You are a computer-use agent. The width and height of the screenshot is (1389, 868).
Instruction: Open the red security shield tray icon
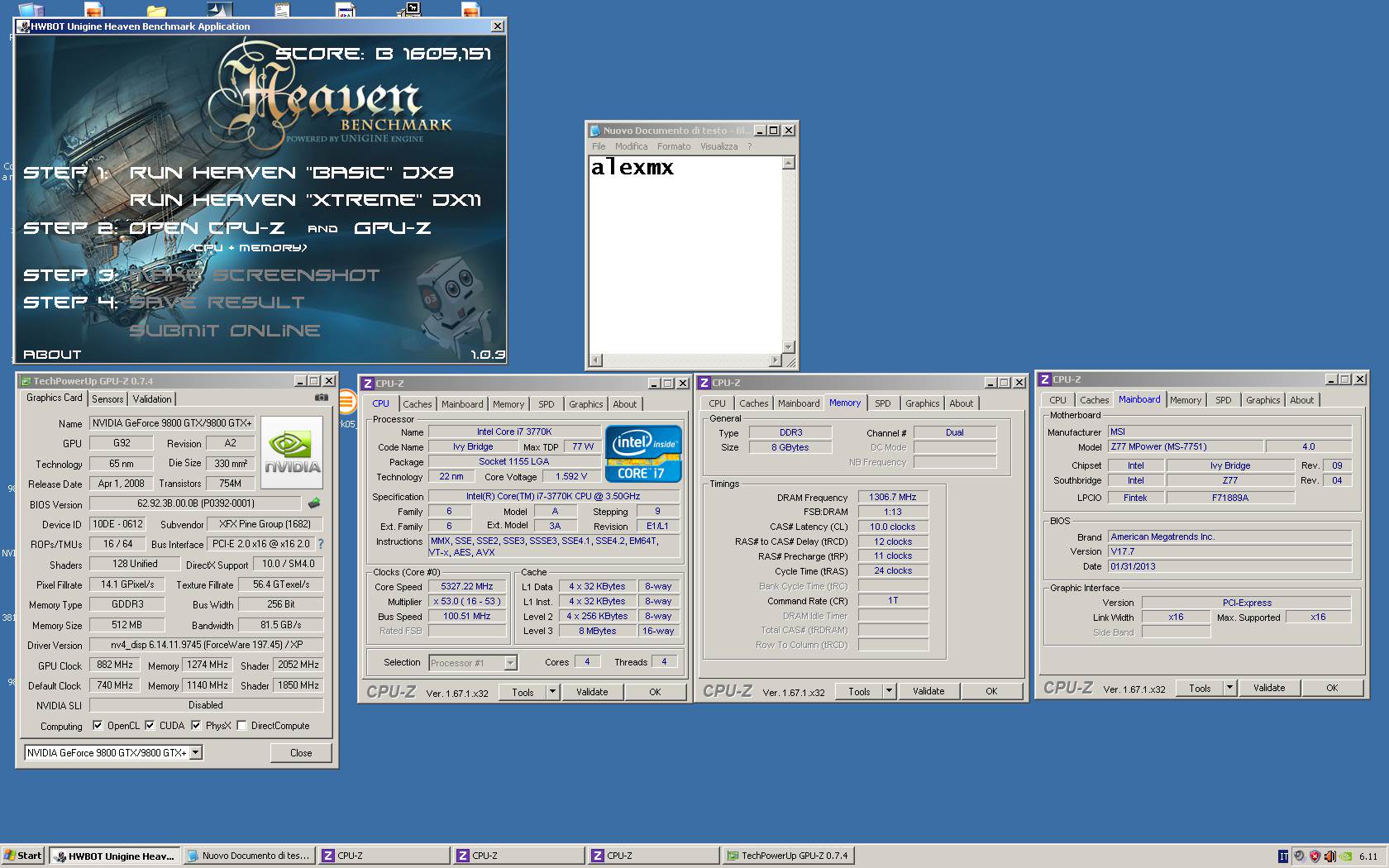1315,856
